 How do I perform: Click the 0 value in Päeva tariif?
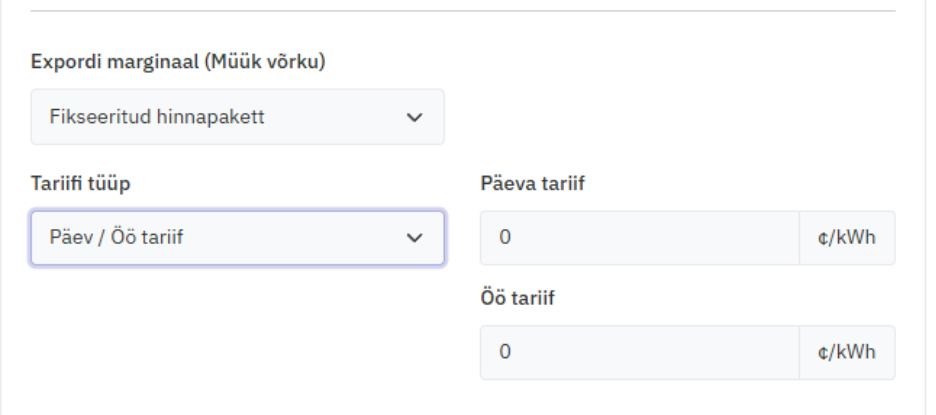505,238
